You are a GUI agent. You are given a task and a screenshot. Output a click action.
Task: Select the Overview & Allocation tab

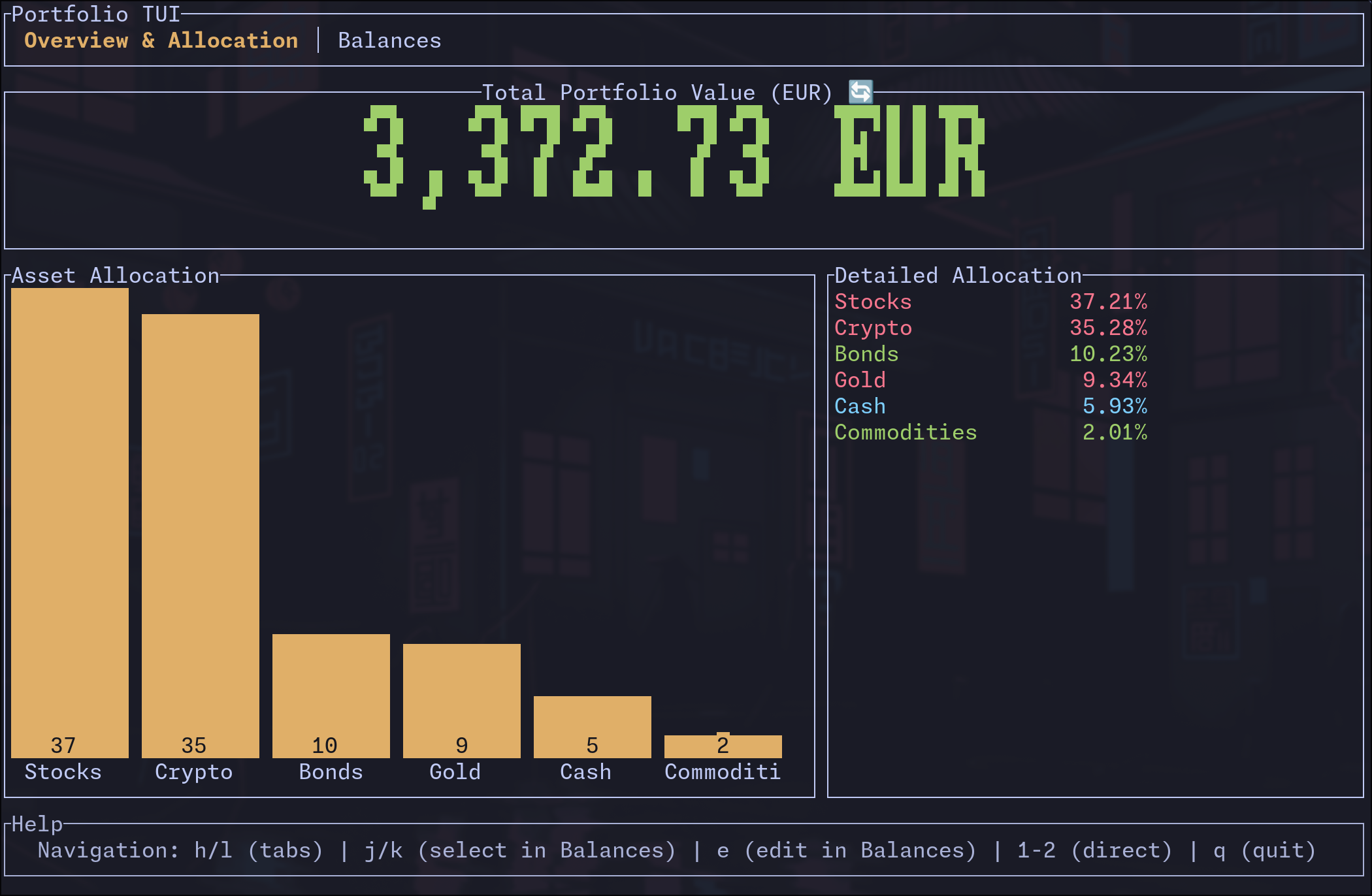161,40
